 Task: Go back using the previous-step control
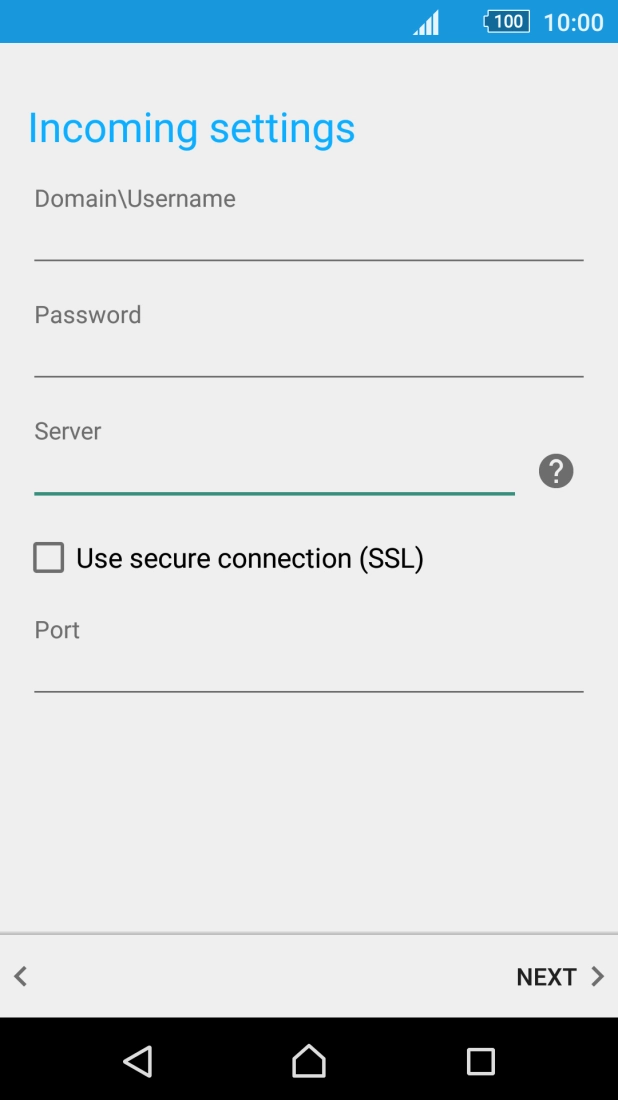pyautogui.click(x=20, y=976)
